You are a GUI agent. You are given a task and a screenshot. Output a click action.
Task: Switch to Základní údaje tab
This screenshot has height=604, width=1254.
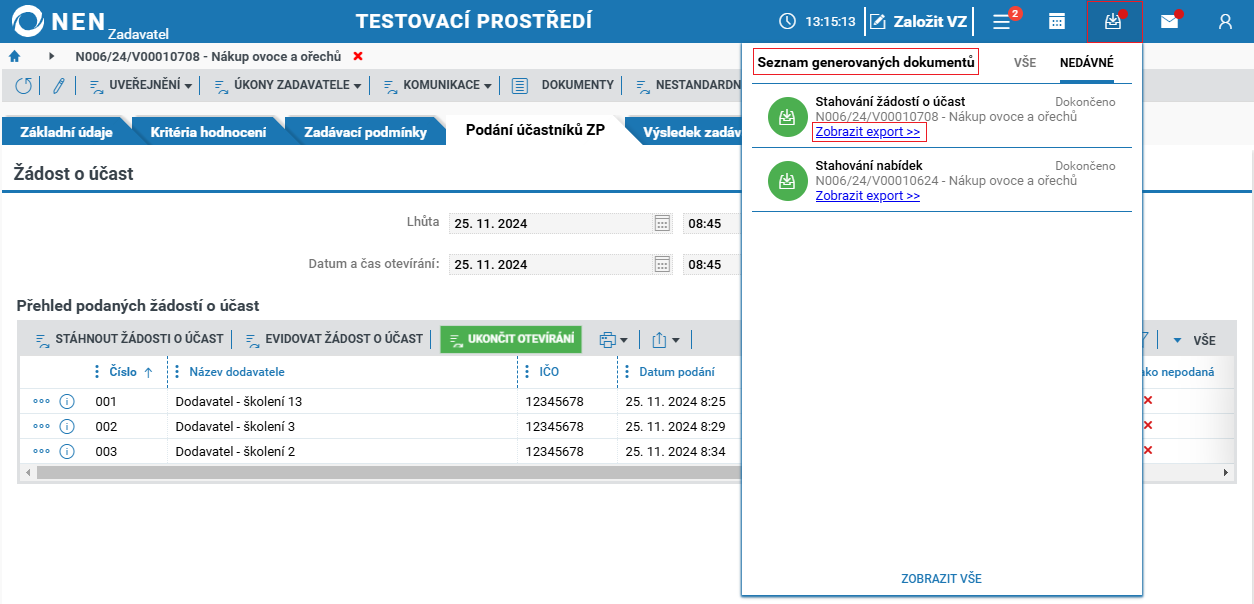67,132
